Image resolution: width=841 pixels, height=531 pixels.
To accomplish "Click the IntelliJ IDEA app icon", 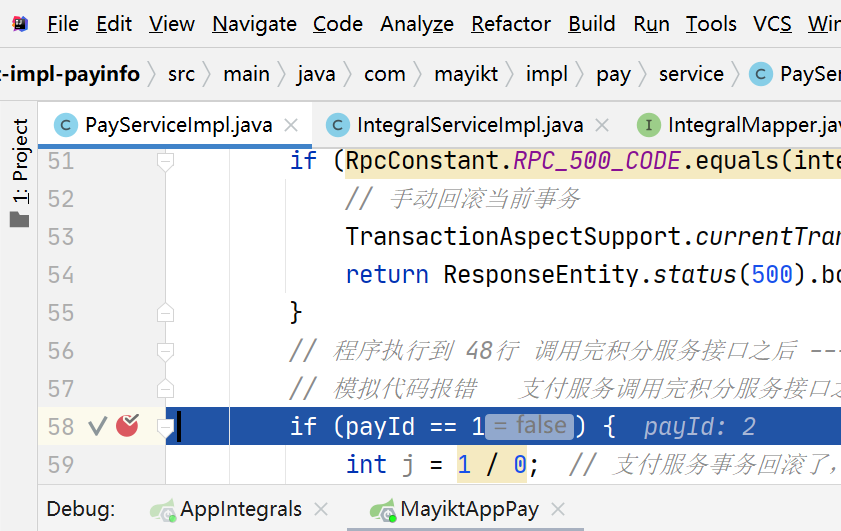I will tap(20, 24).
